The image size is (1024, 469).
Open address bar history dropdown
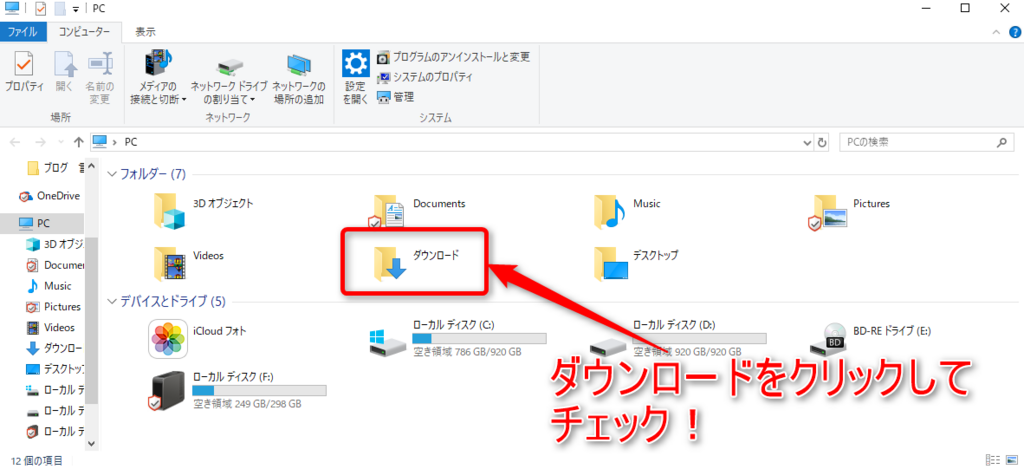[x=807, y=142]
